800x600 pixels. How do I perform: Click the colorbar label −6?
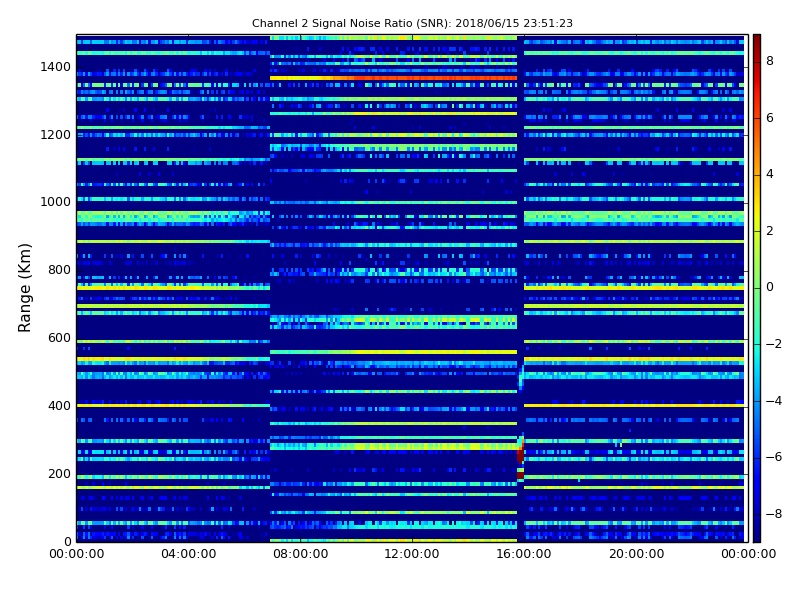pos(774,457)
